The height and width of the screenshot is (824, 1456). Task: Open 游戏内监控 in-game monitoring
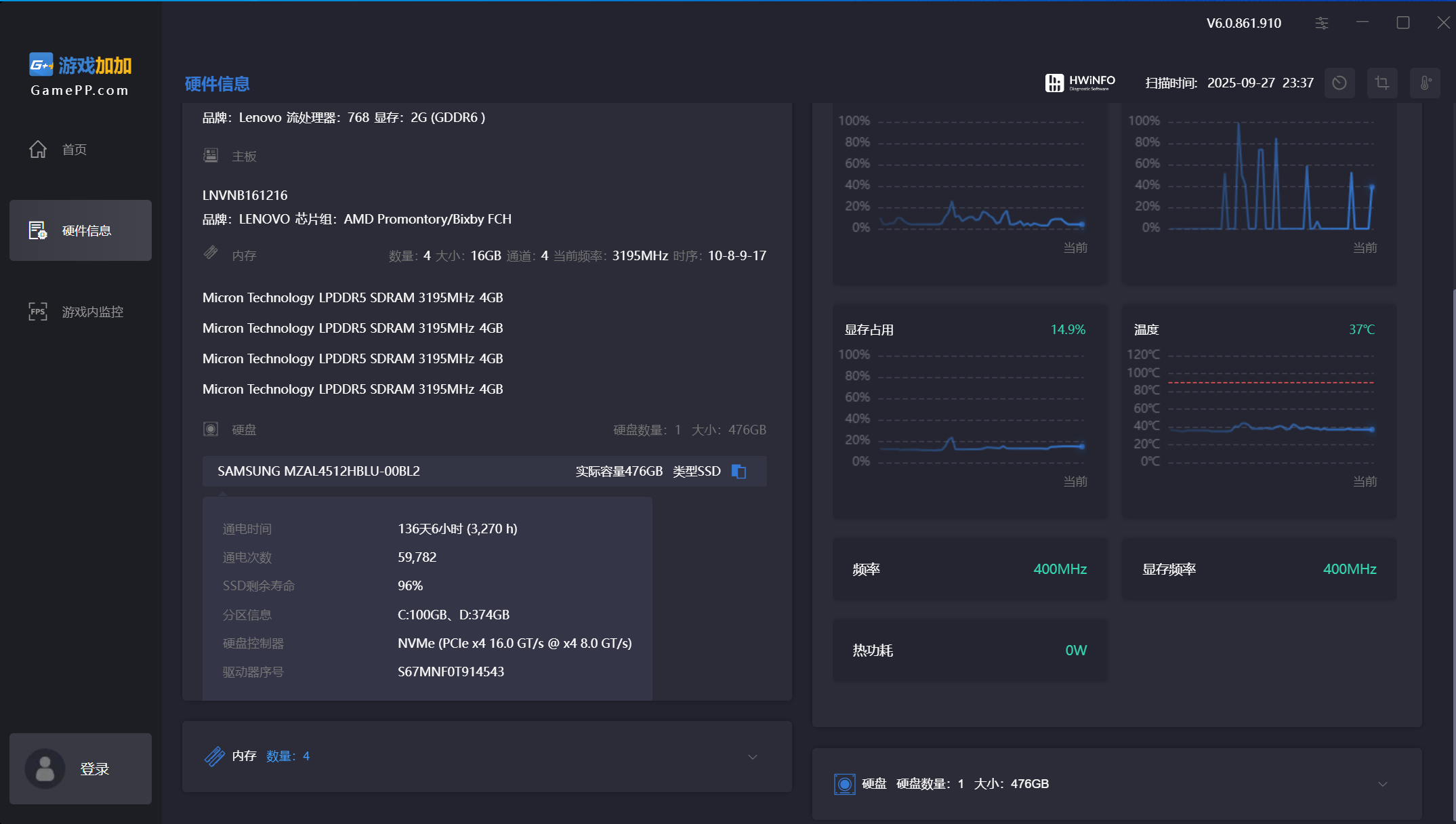[80, 312]
